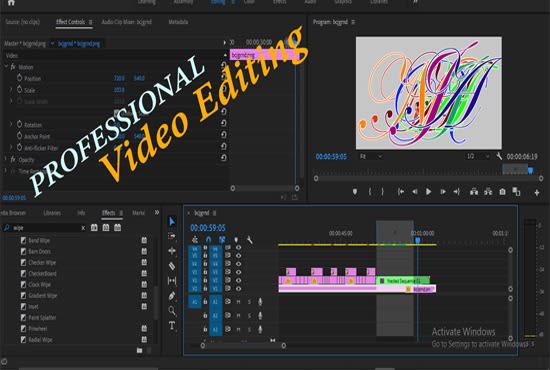This screenshot has width=550, height=370.
Task: Open the master clip bcgrnd.jpg dropdown
Action: pos(52,44)
